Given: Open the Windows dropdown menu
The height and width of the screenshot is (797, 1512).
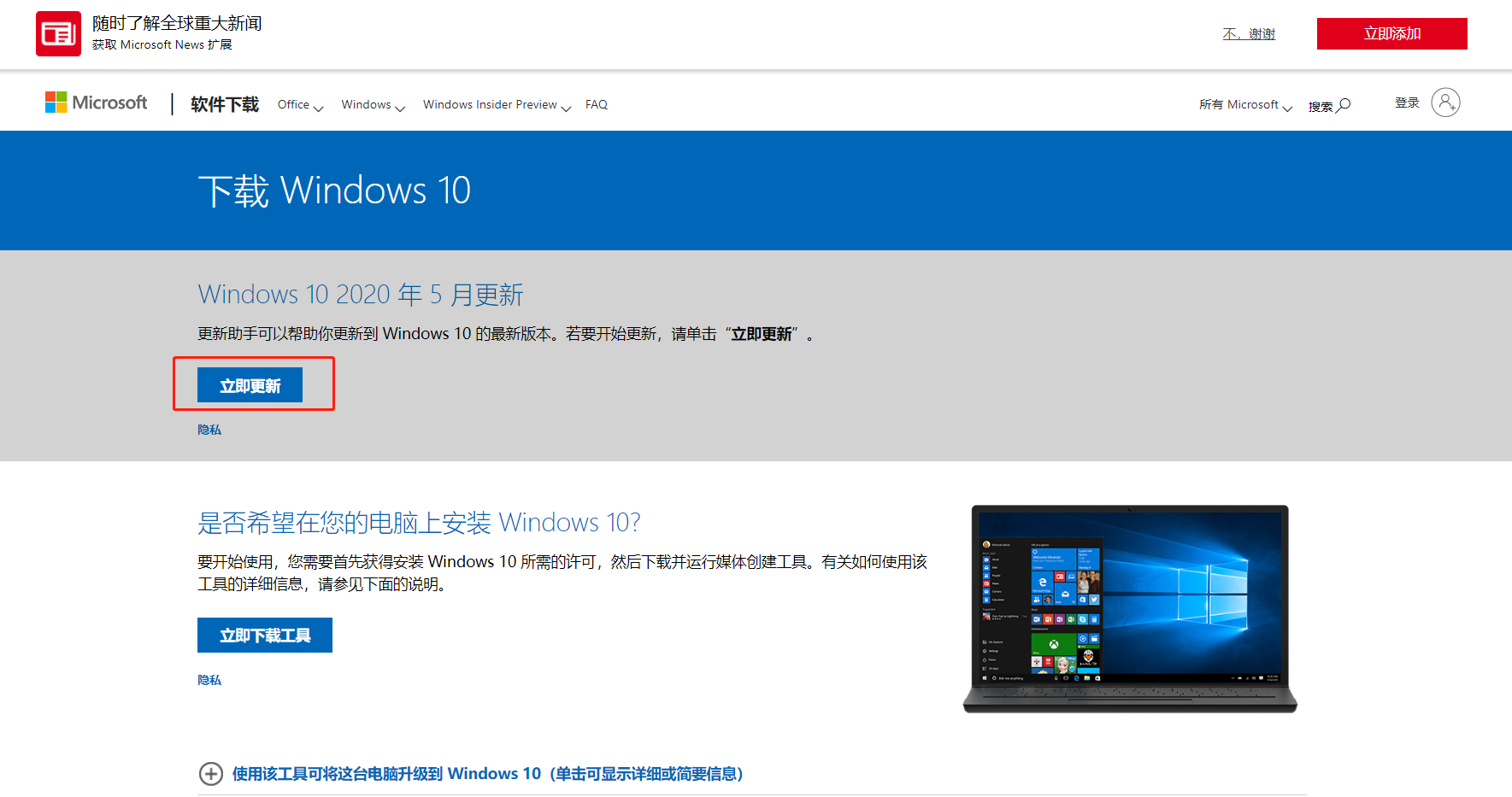Looking at the screenshot, I should click(x=373, y=105).
